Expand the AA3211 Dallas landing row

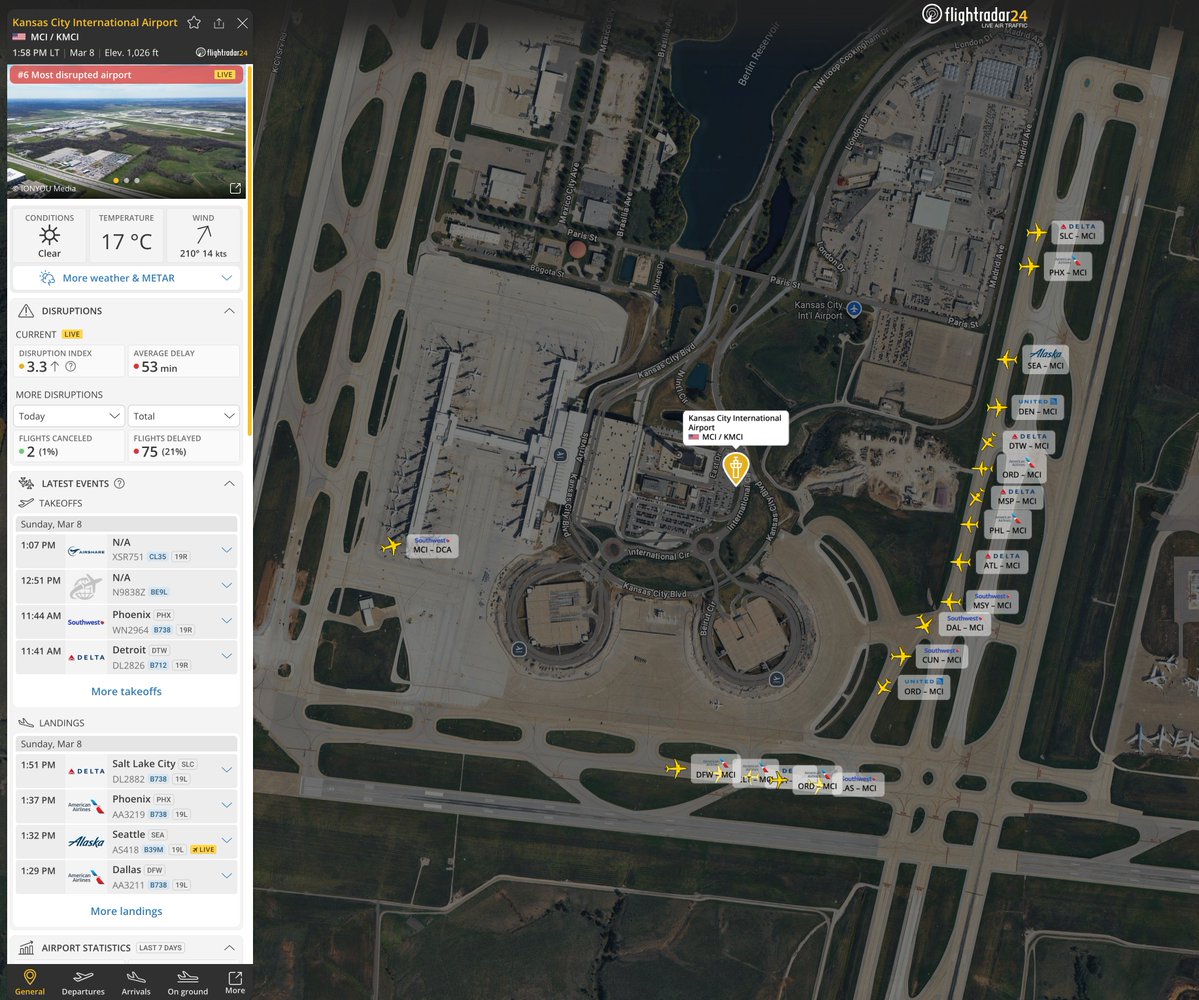click(x=226, y=875)
